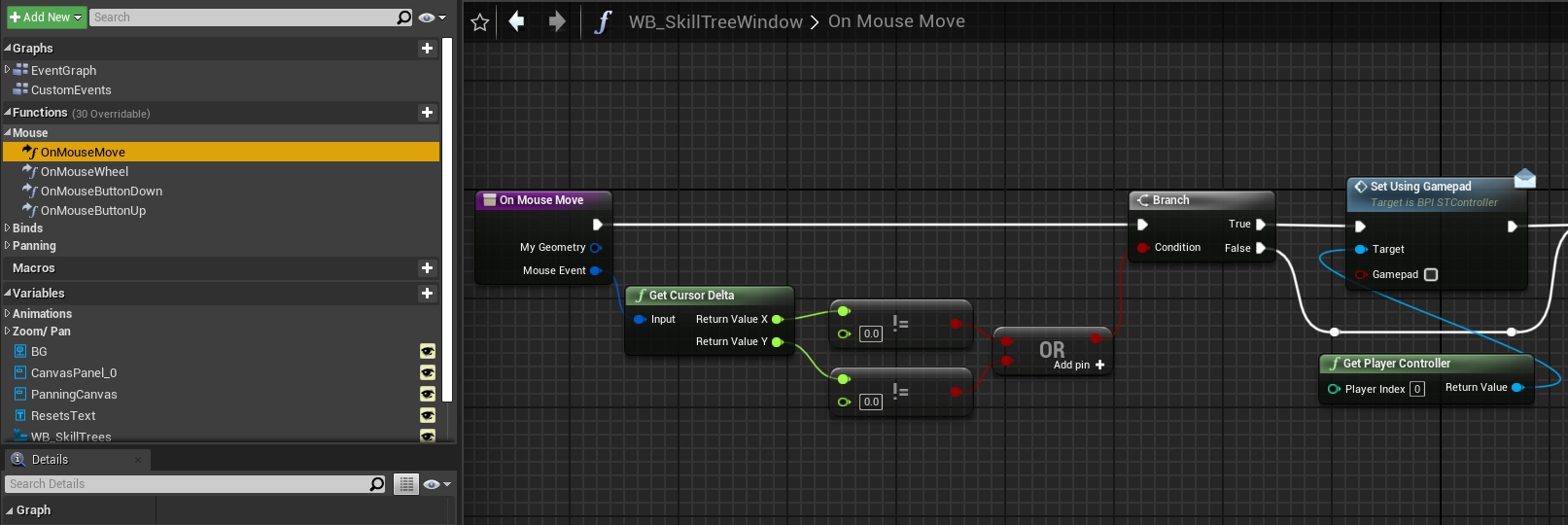Toggle visibility eye for BG variable

pyautogui.click(x=427, y=352)
